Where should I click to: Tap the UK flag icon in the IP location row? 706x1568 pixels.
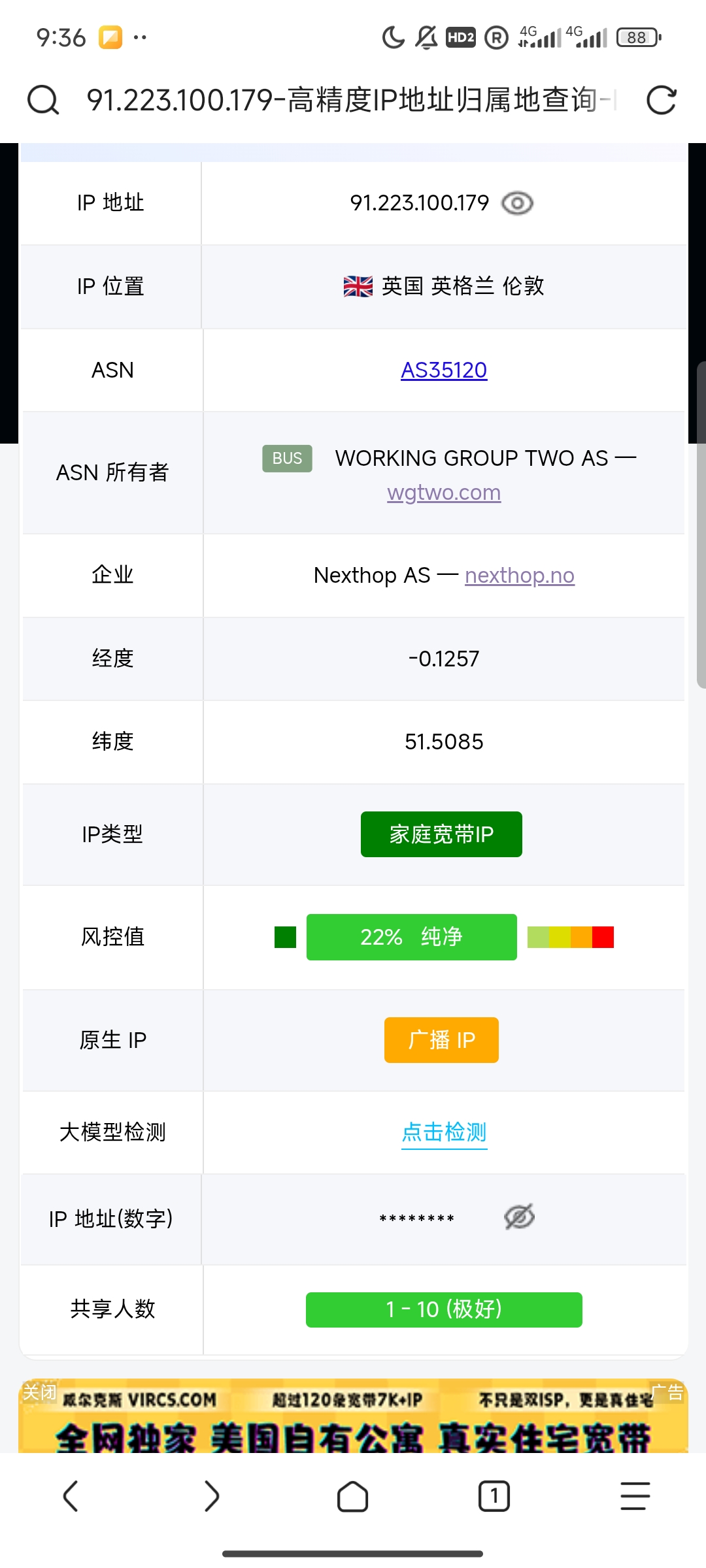coord(358,286)
